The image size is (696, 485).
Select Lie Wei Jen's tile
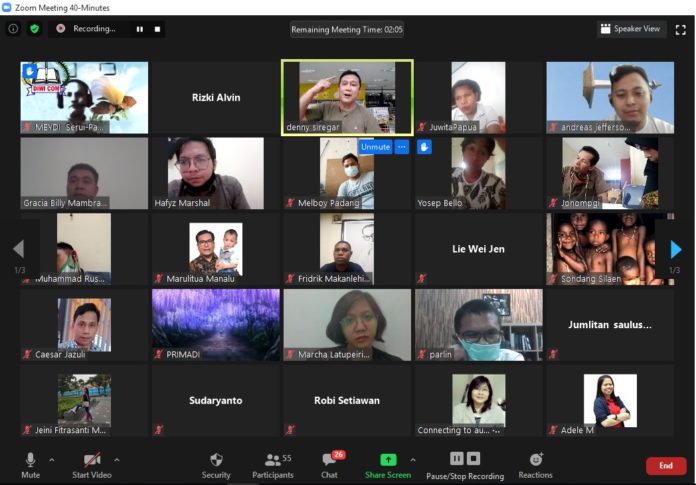click(x=478, y=249)
